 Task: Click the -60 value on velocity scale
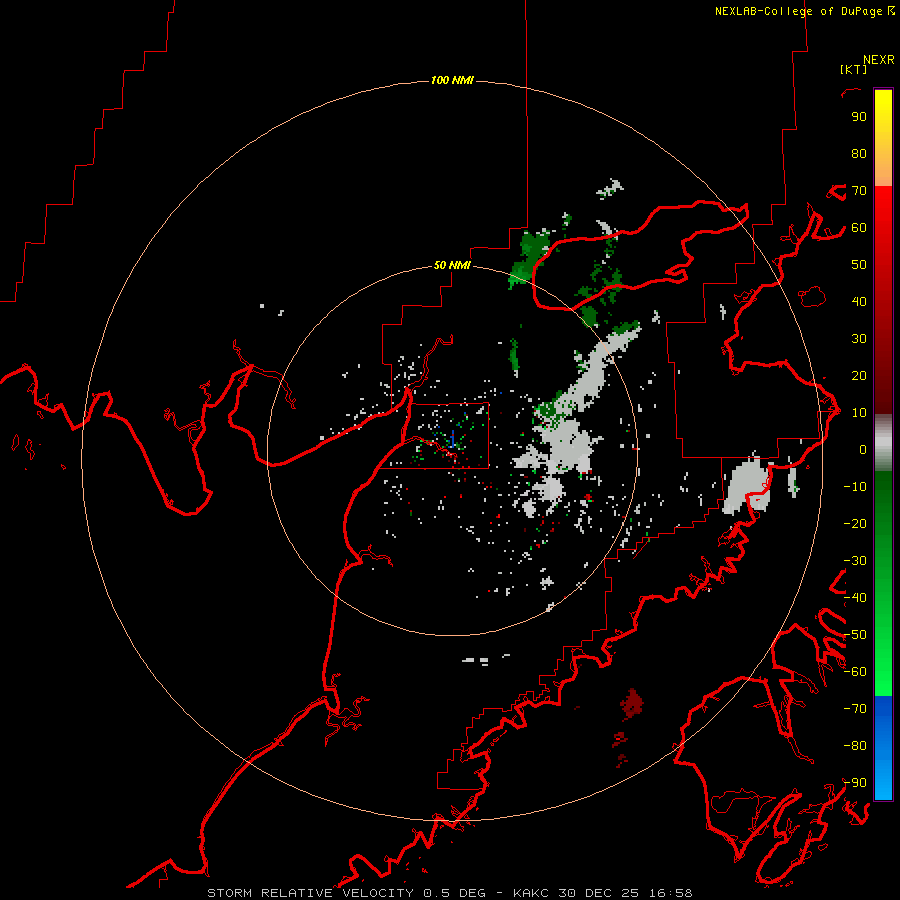point(855,672)
